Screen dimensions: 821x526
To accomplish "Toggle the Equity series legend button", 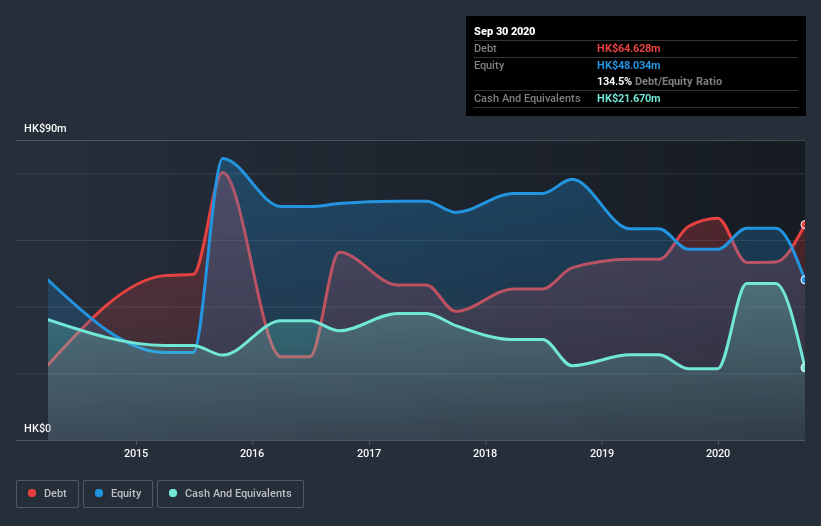I will pos(118,494).
